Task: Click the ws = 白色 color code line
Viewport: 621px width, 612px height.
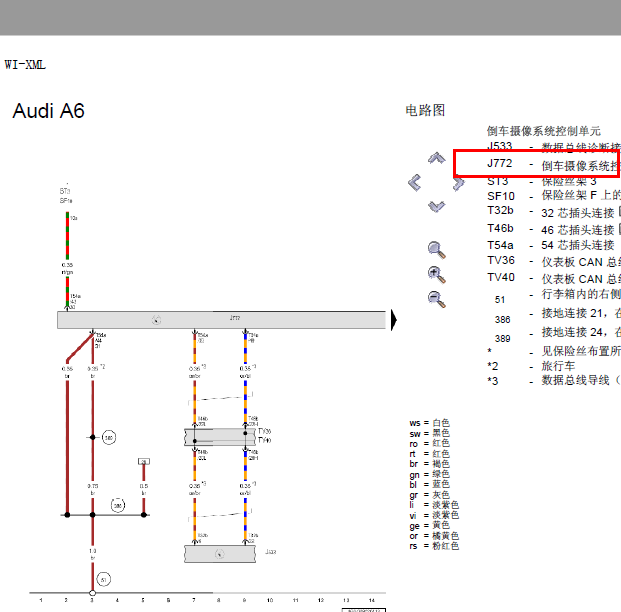Action: click(429, 423)
